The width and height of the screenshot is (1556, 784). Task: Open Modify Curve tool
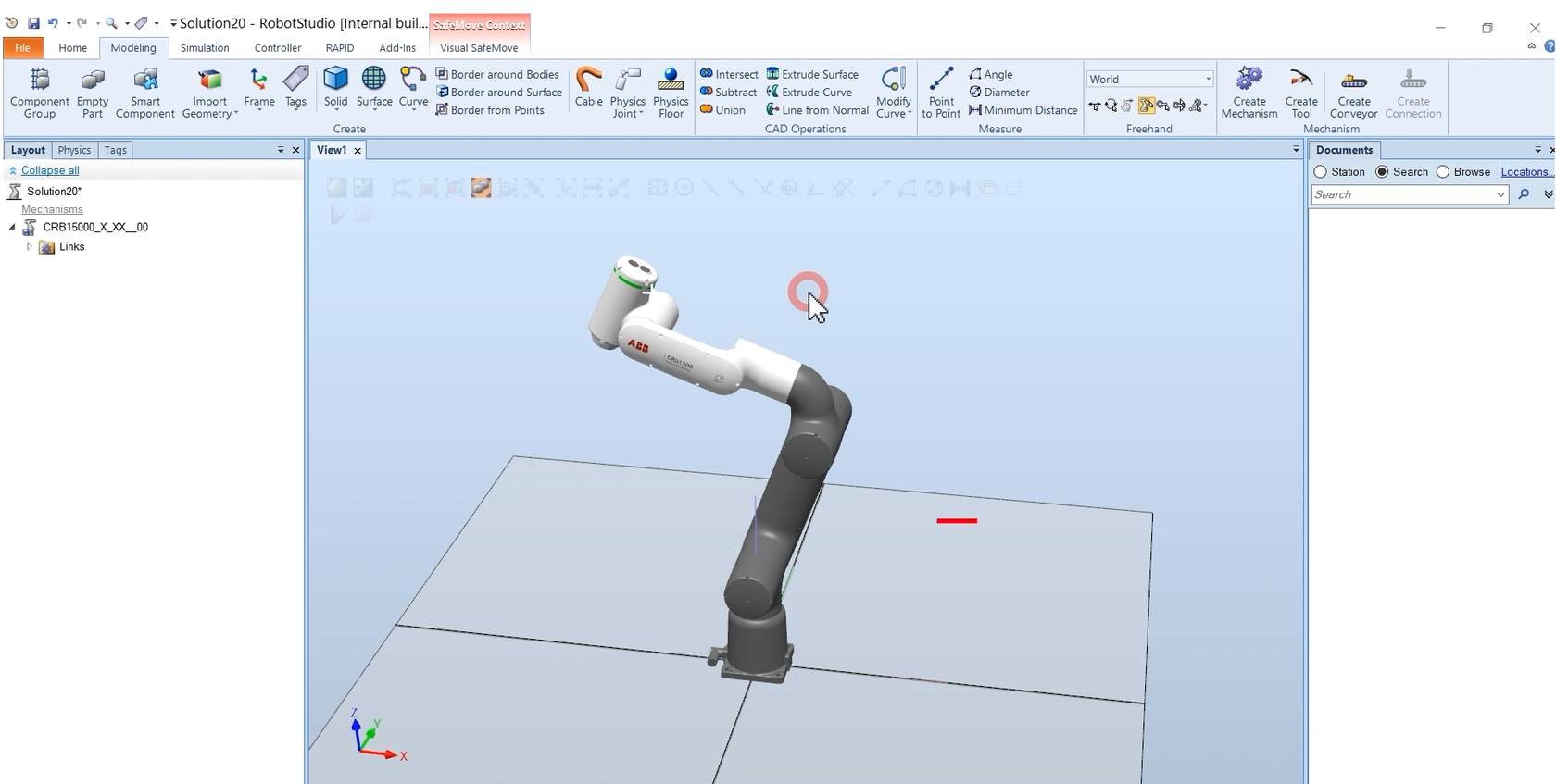(x=894, y=93)
